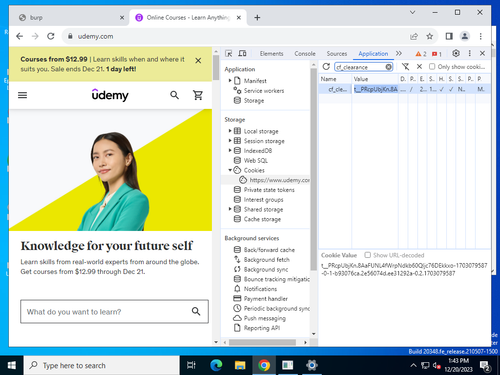The height and width of the screenshot is (375, 500).
Task: Open DevTools more options menu
Action: tap(469, 53)
